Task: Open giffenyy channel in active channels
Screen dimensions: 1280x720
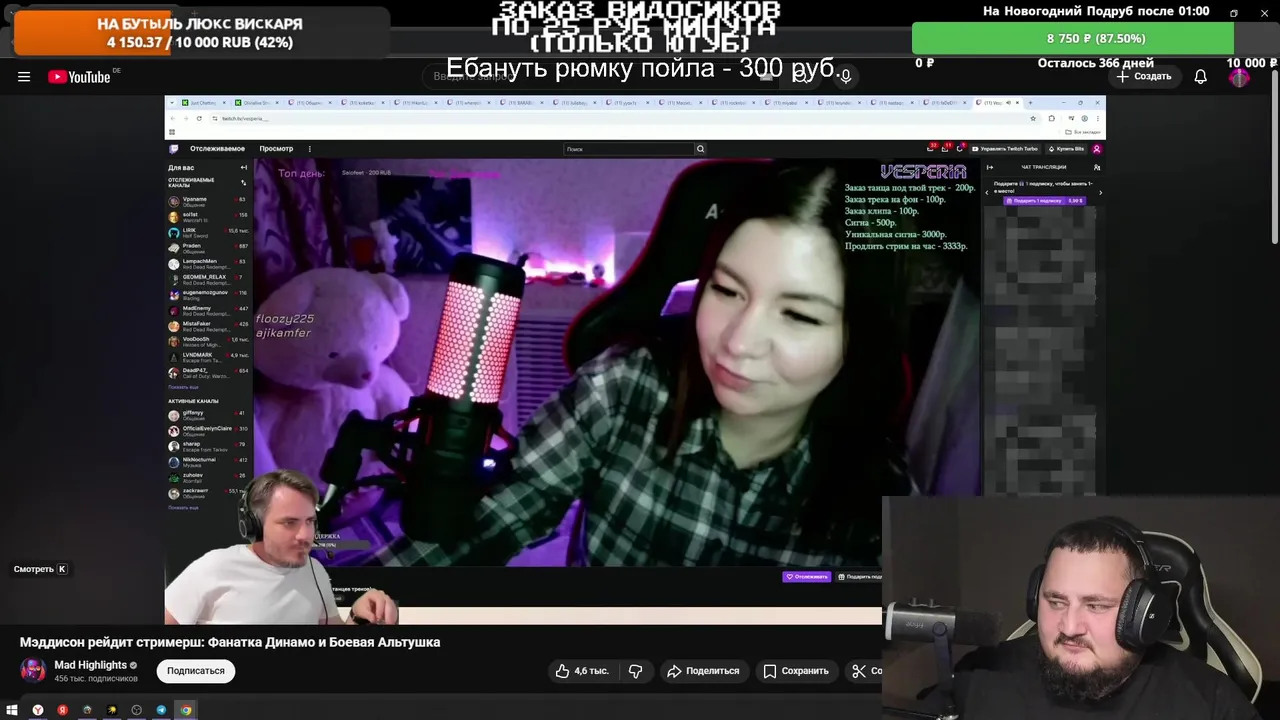Action: [x=208, y=414]
